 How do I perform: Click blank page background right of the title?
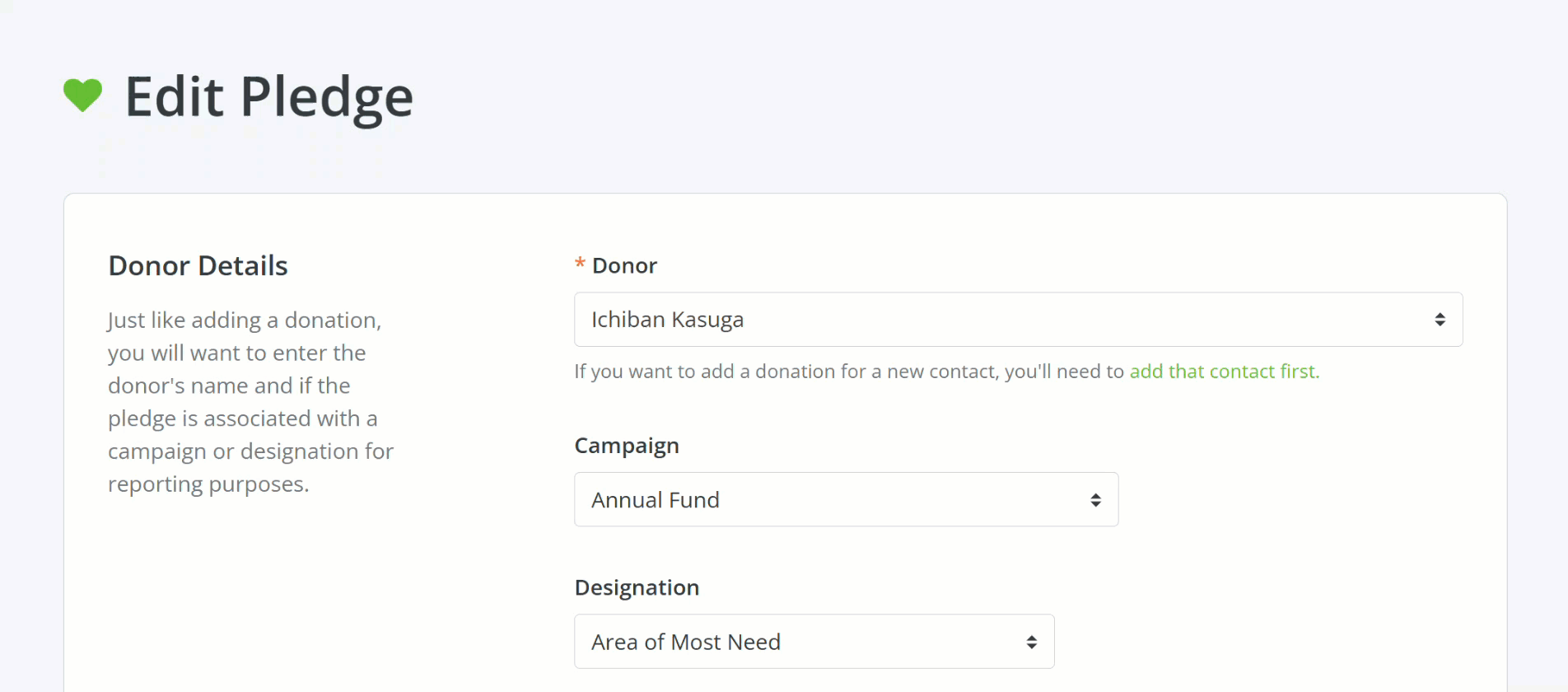tap(988, 97)
